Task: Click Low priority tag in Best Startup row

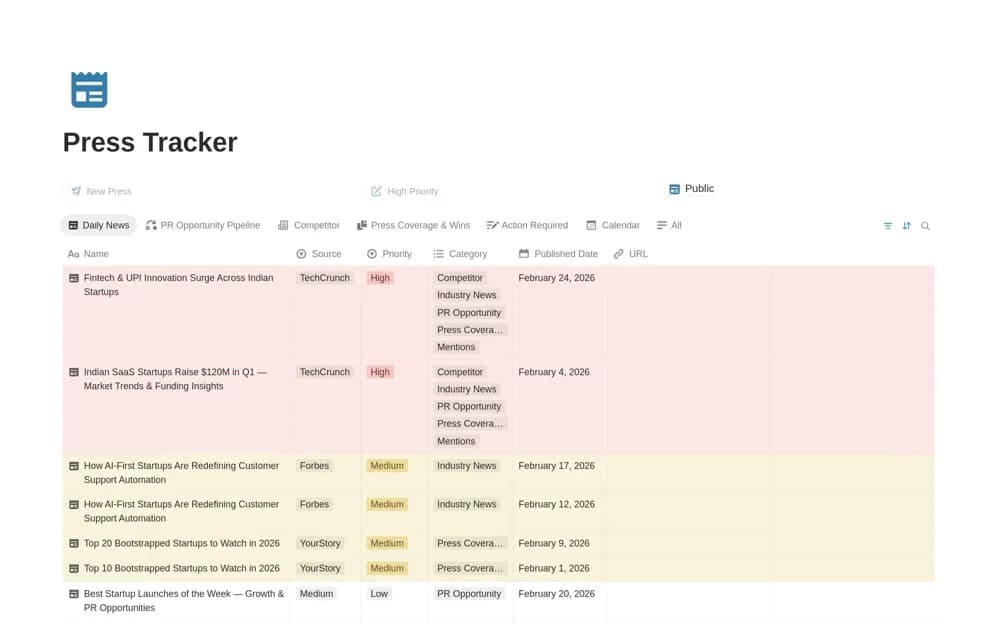Action: tap(379, 594)
